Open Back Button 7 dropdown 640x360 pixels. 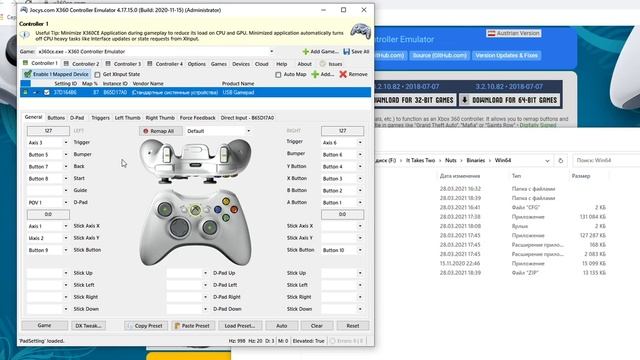pyautogui.click(x=66, y=167)
